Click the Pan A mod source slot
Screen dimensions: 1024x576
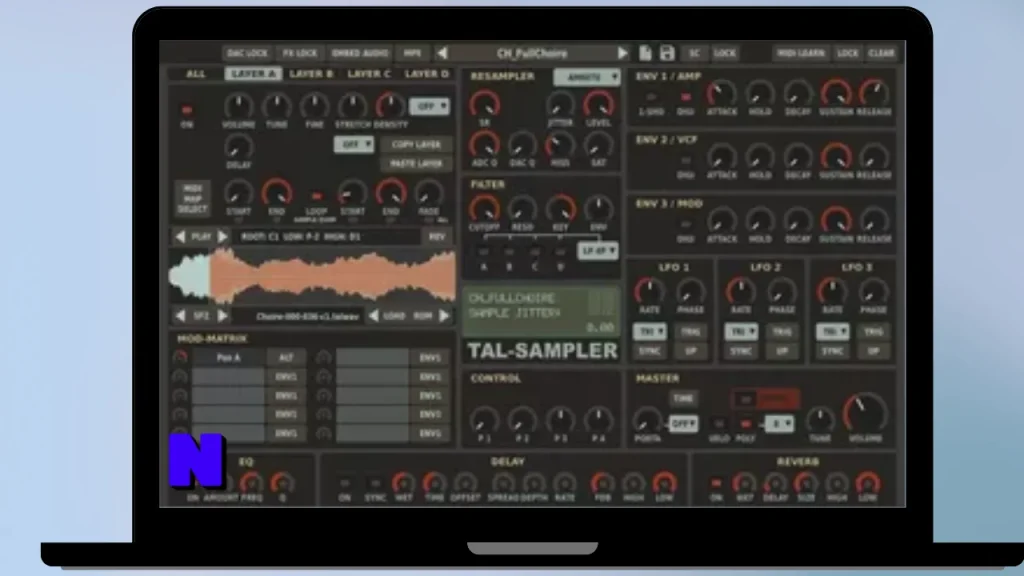(229, 357)
